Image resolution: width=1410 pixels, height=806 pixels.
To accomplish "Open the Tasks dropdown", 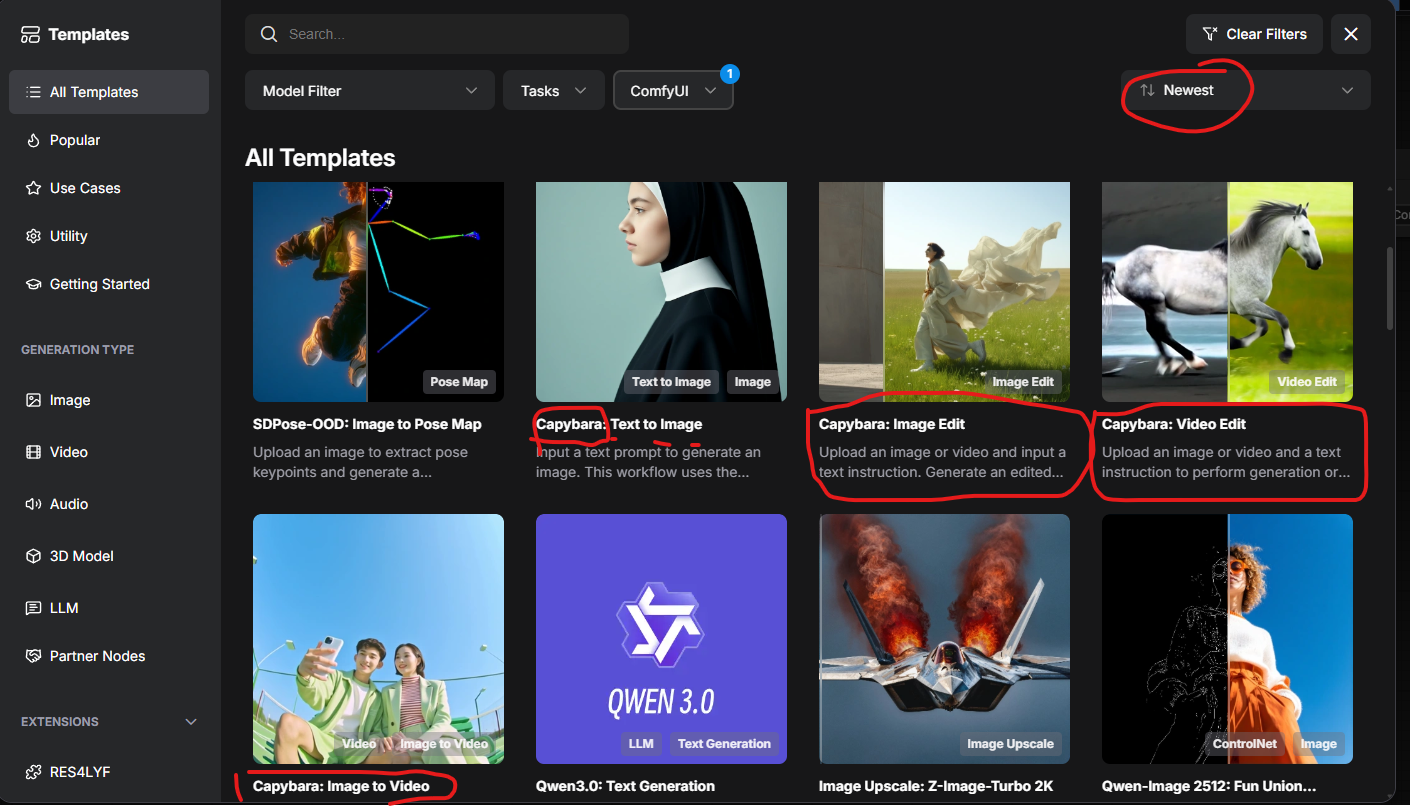I will pyautogui.click(x=554, y=90).
